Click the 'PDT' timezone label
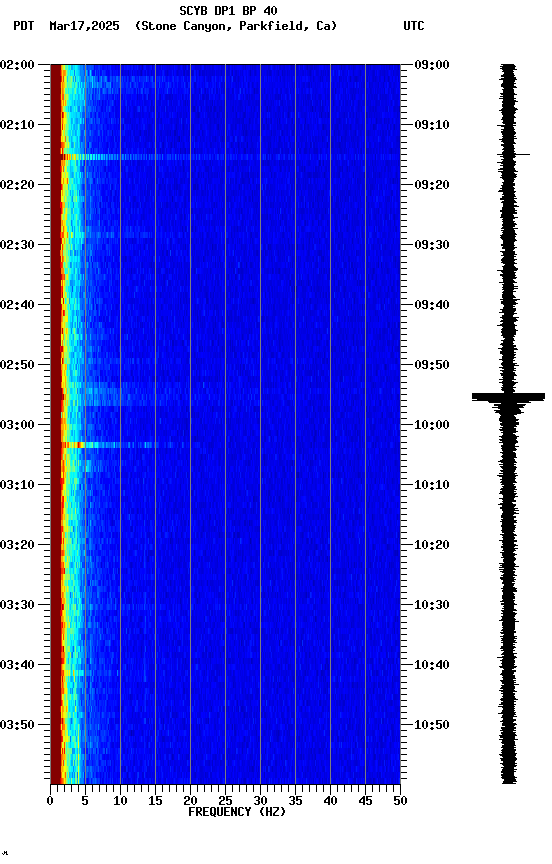This screenshot has height=864, width=552. 23,26
